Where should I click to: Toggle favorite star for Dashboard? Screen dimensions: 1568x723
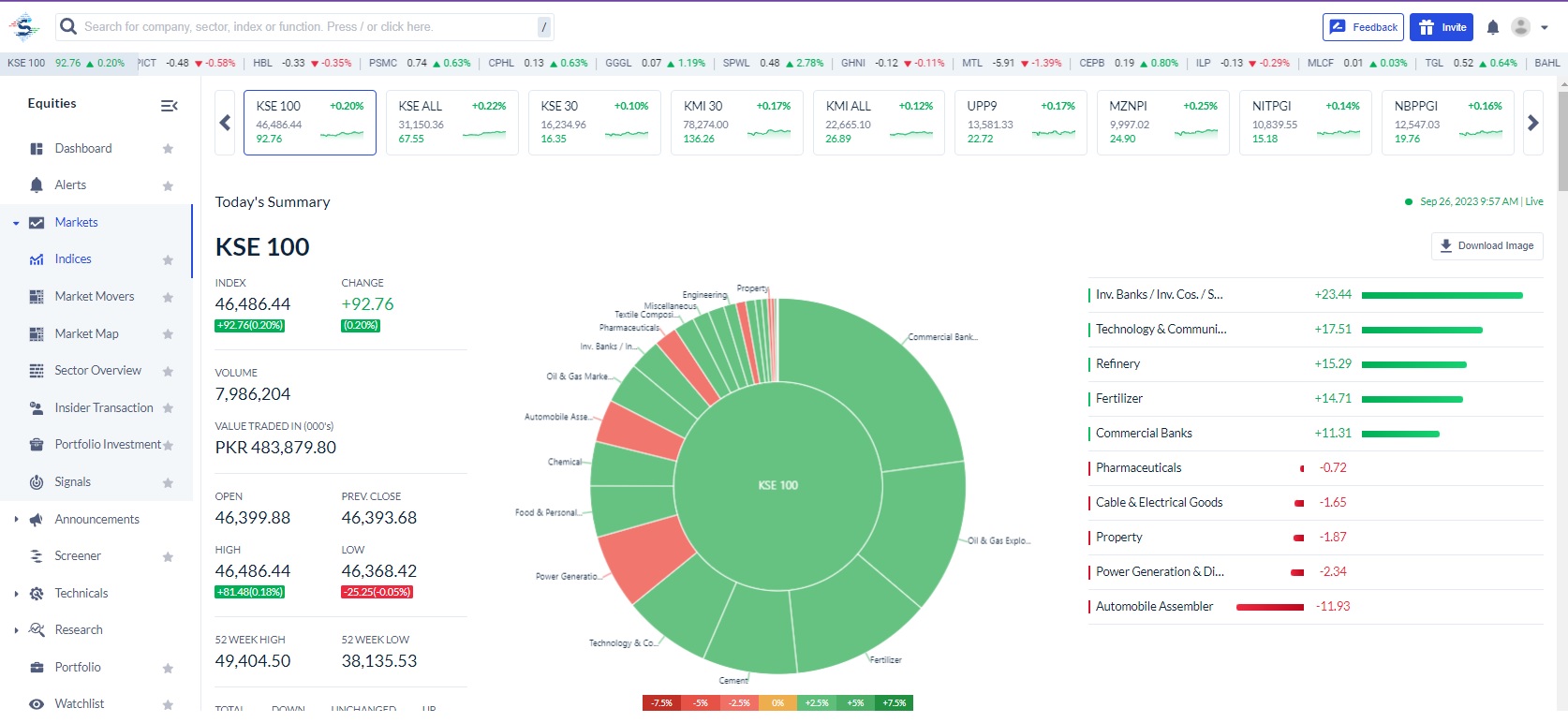pyautogui.click(x=168, y=149)
